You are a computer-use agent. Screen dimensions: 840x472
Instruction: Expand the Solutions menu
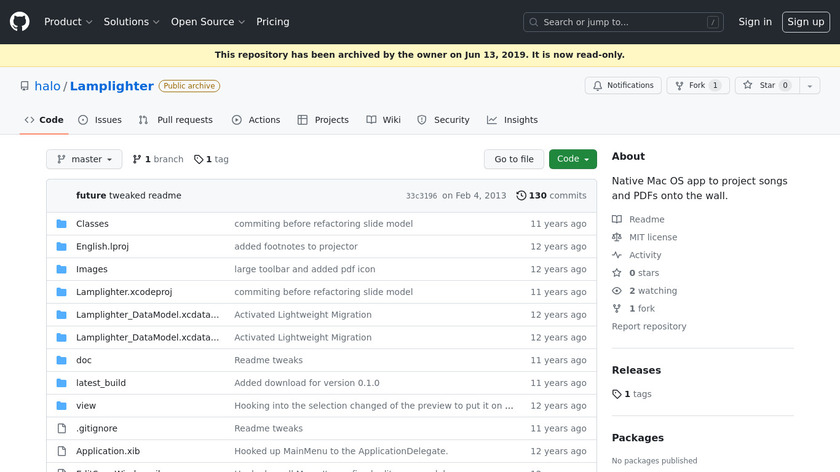click(131, 22)
